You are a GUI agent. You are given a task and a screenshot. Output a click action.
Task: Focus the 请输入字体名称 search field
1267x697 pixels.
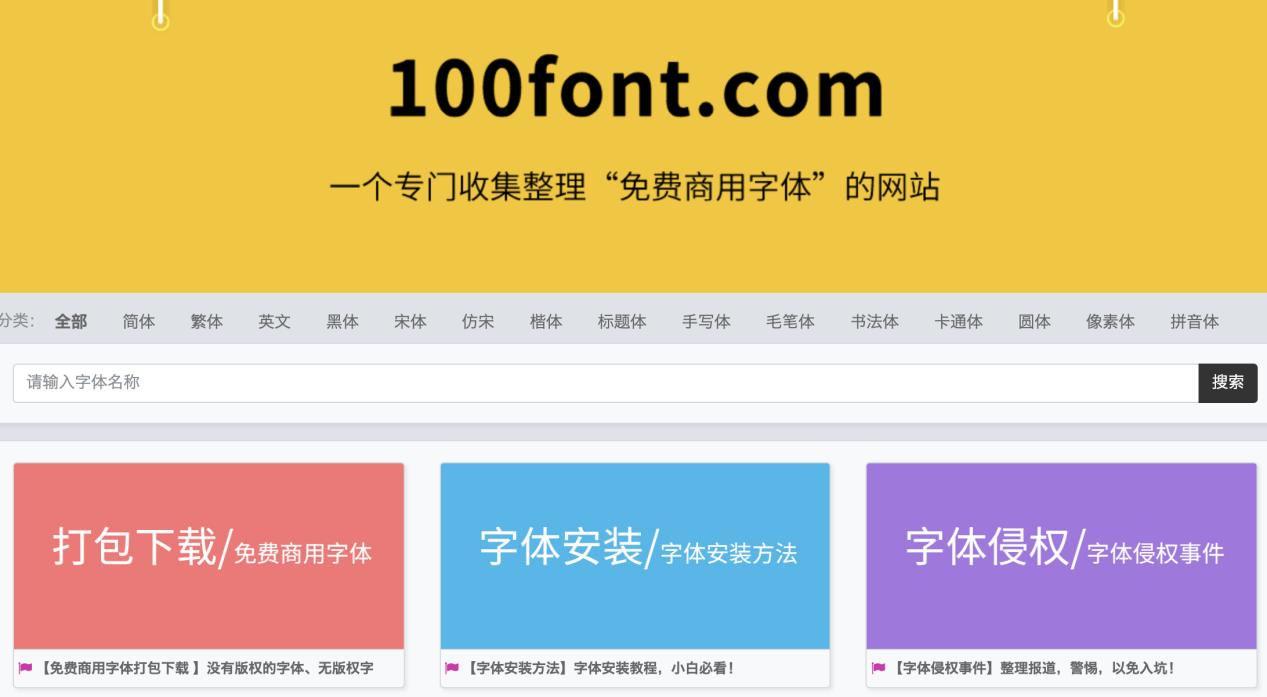pyautogui.click(x=605, y=382)
